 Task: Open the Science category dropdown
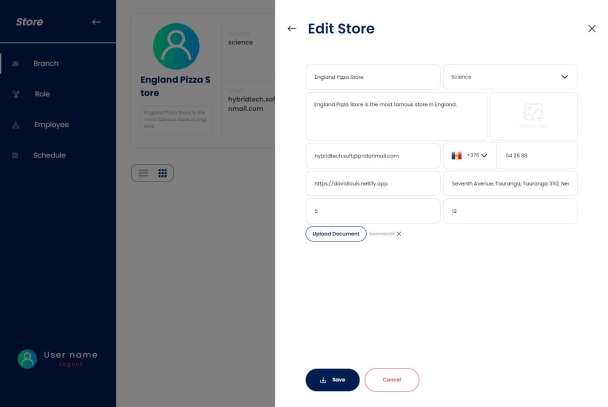510,77
